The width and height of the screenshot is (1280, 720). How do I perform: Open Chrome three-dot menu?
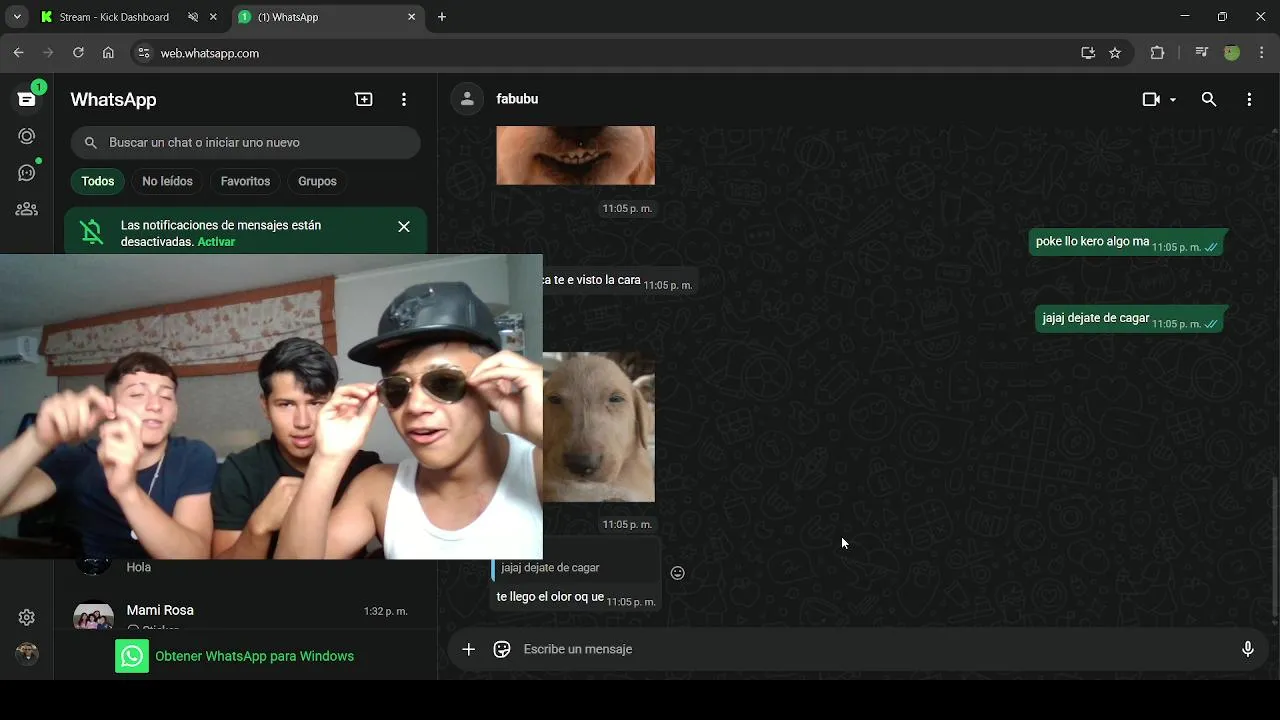point(1262,53)
